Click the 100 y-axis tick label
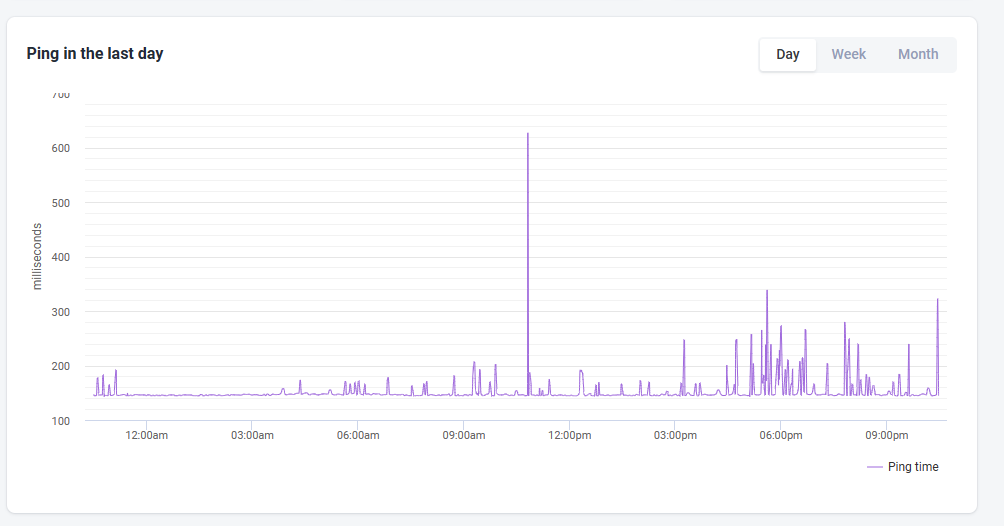 click(x=61, y=422)
